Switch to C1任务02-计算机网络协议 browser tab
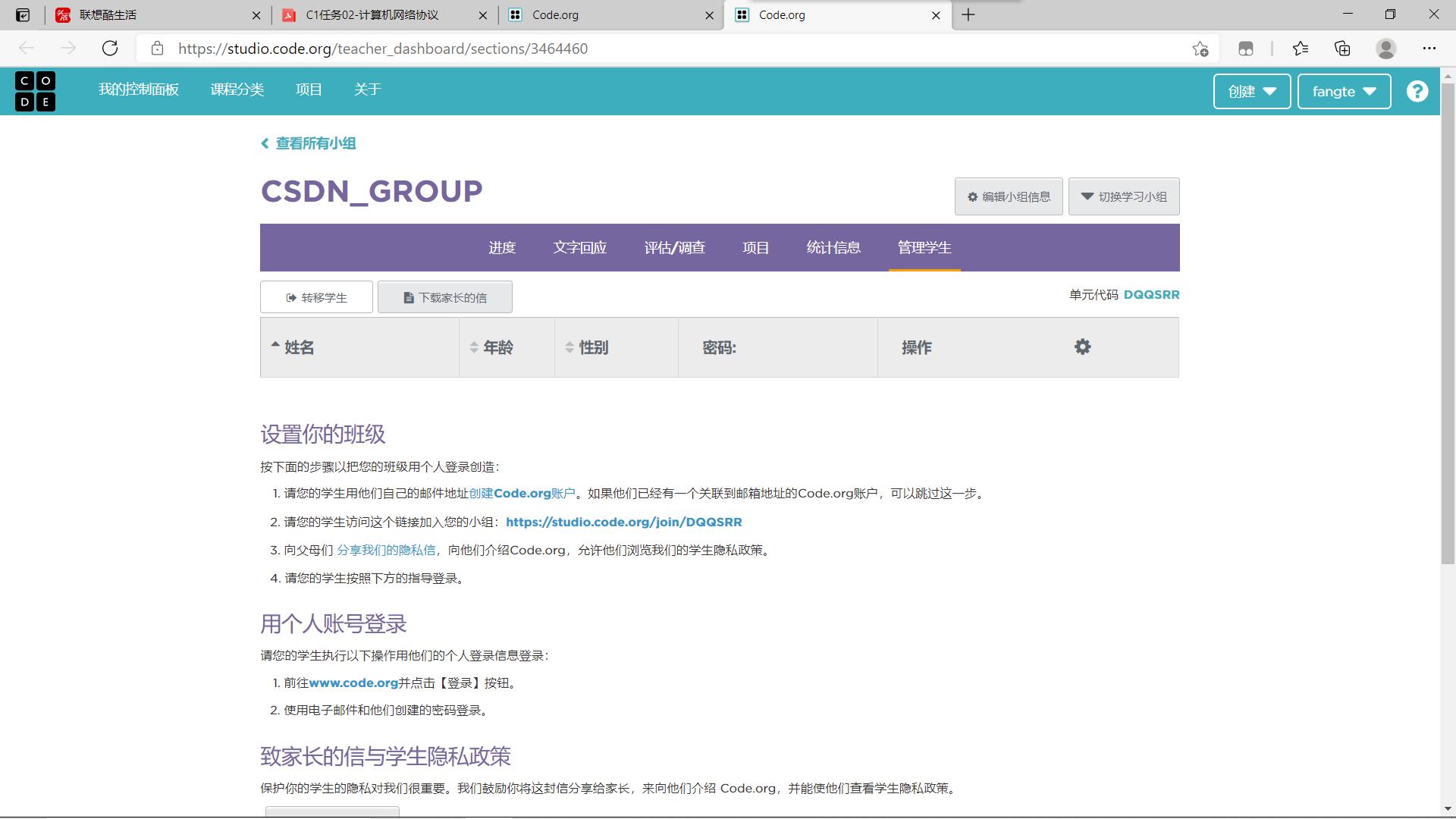1456x819 pixels. tap(385, 15)
